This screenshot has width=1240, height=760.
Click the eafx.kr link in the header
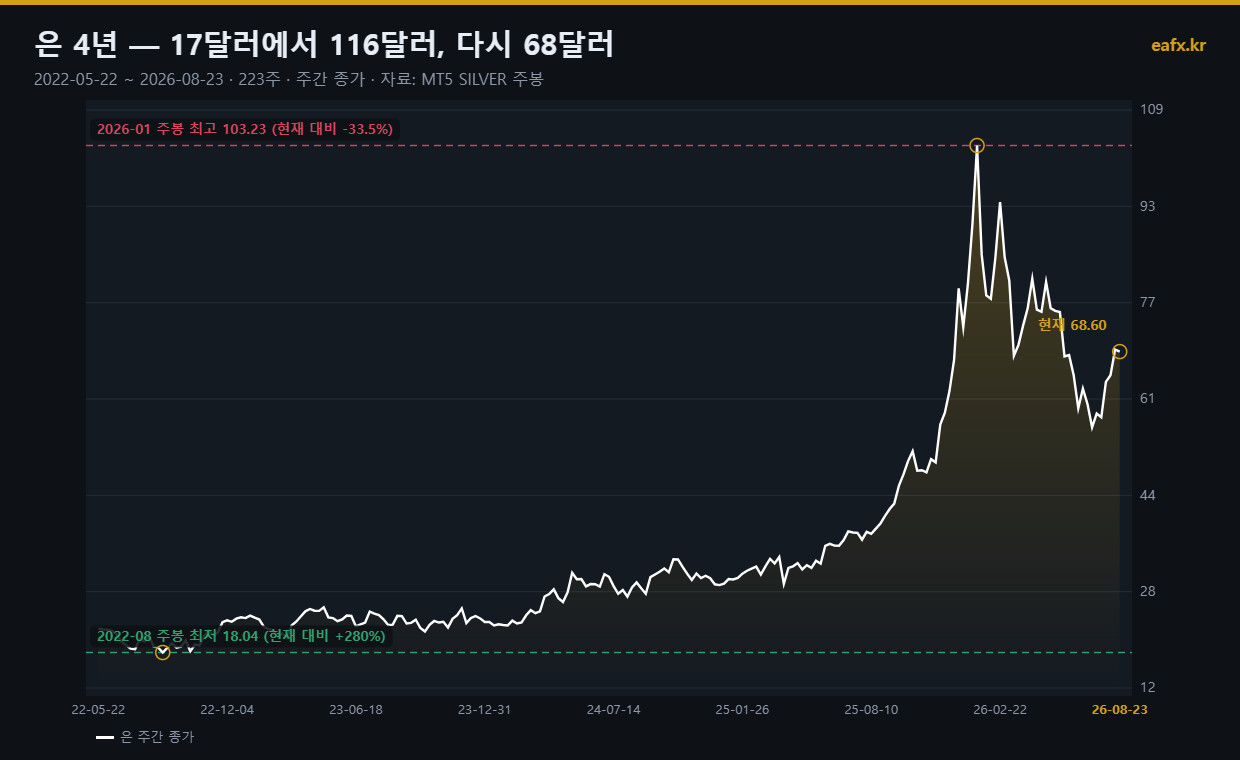[x=1178, y=45]
